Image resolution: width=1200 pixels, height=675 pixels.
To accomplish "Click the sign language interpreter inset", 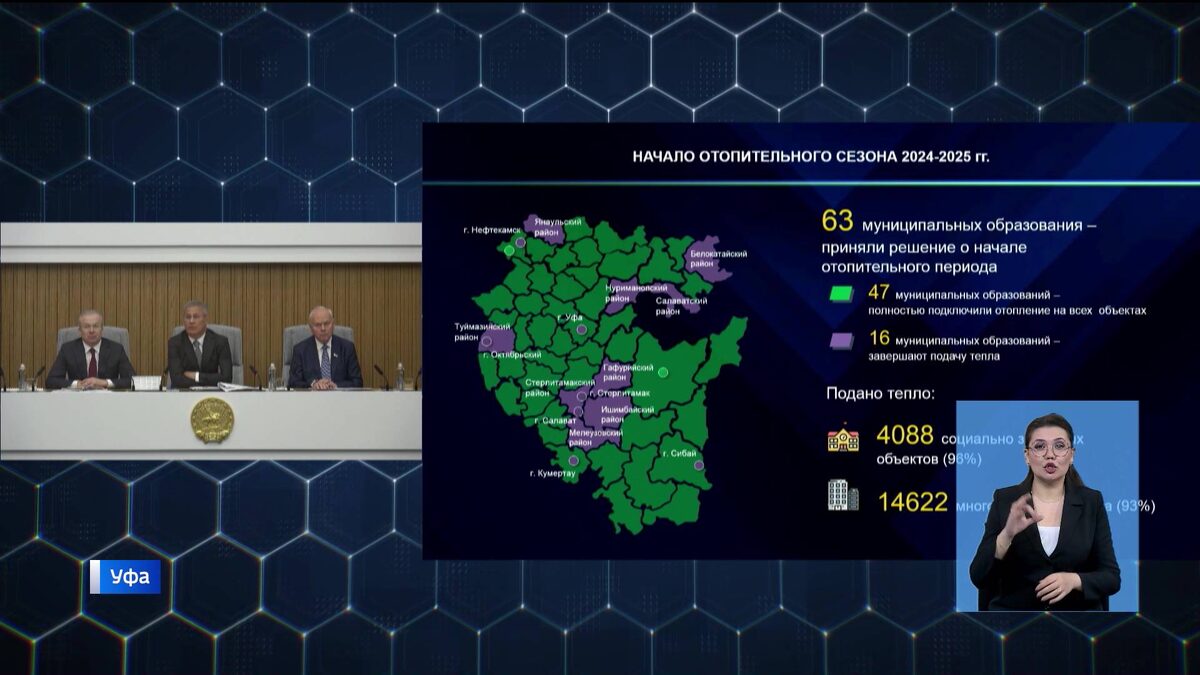I will point(1047,506).
